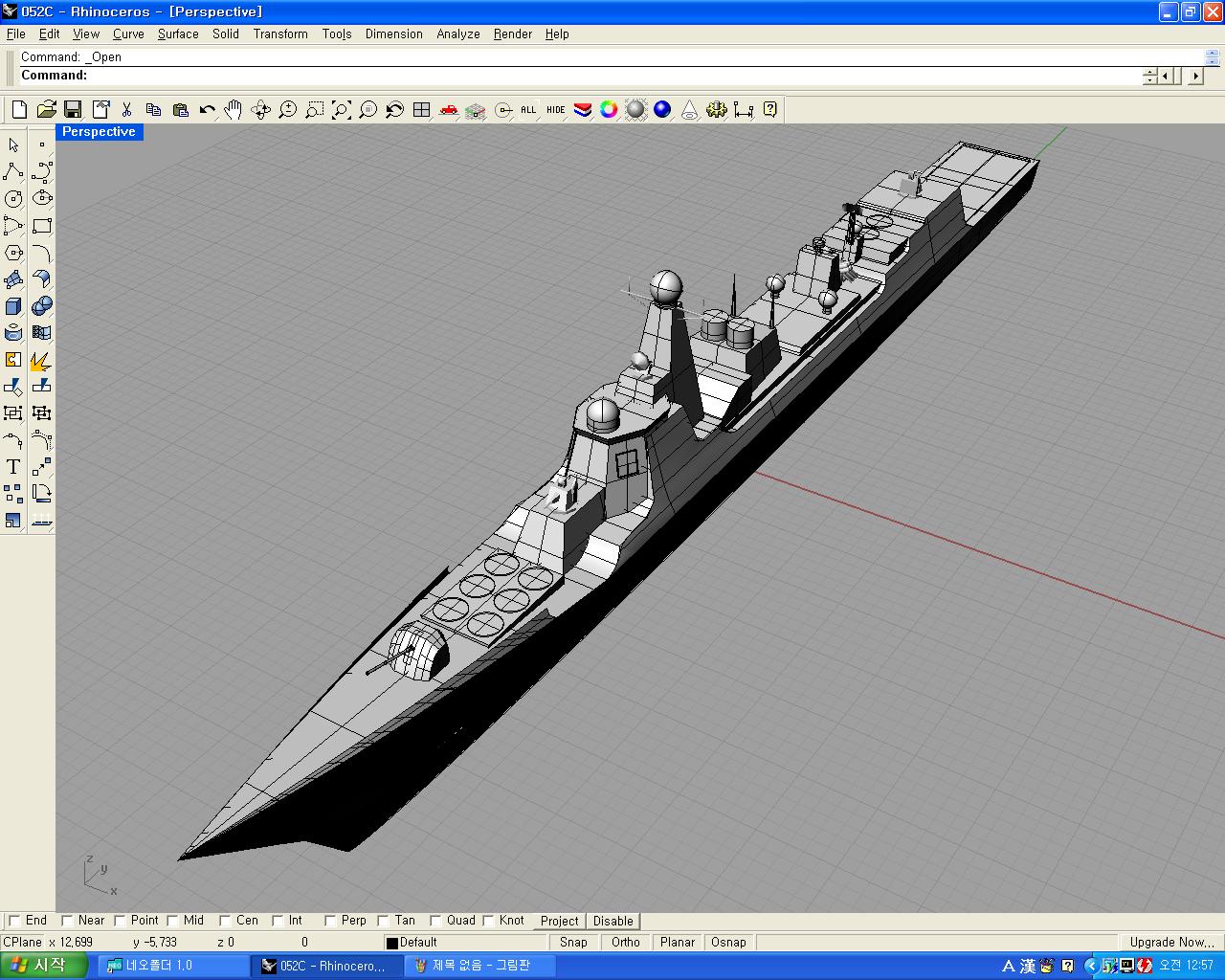Activate the Rotate View tool

coord(260,110)
